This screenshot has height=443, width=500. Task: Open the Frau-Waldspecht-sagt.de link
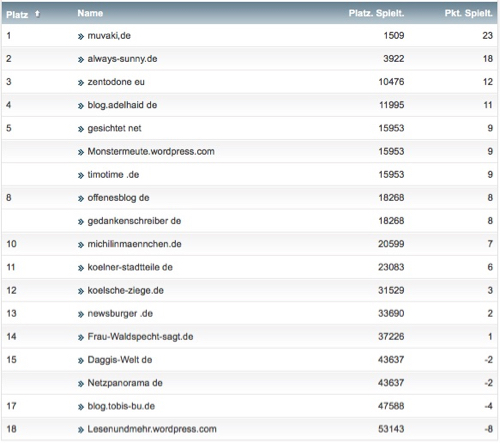[140, 337]
